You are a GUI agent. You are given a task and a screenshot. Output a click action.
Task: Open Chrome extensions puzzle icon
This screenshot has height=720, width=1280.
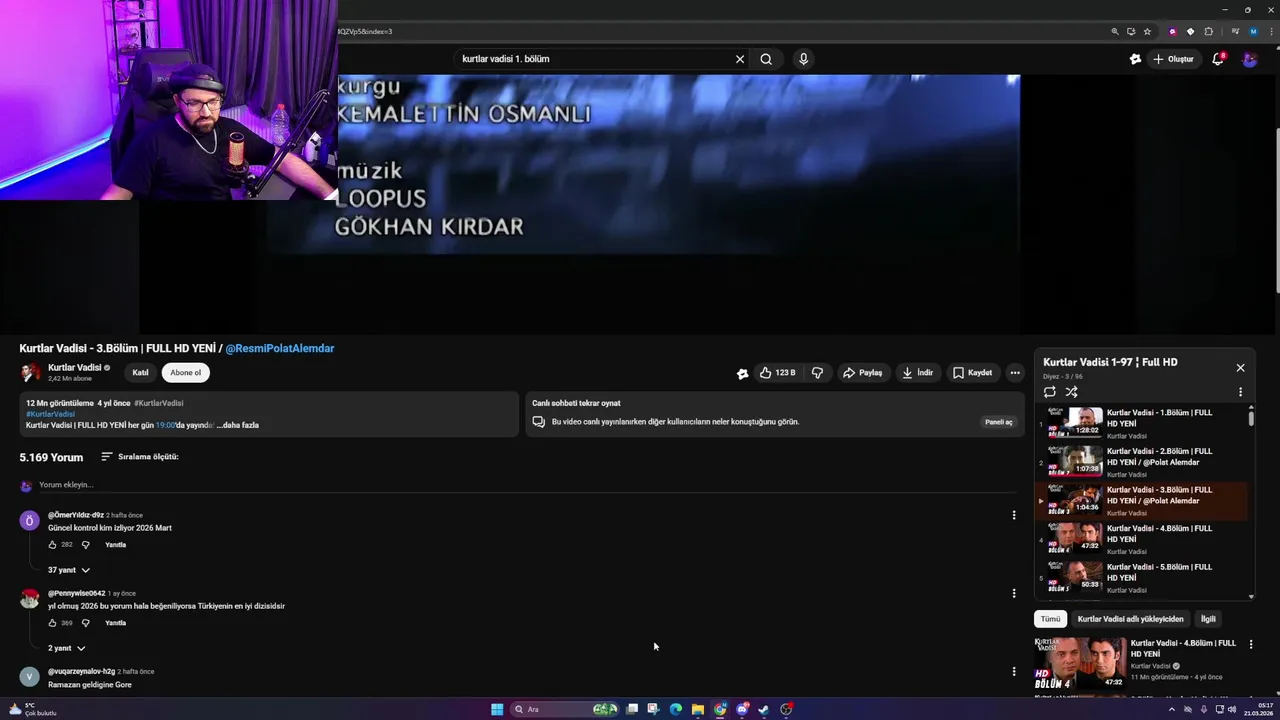click(1209, 31)
